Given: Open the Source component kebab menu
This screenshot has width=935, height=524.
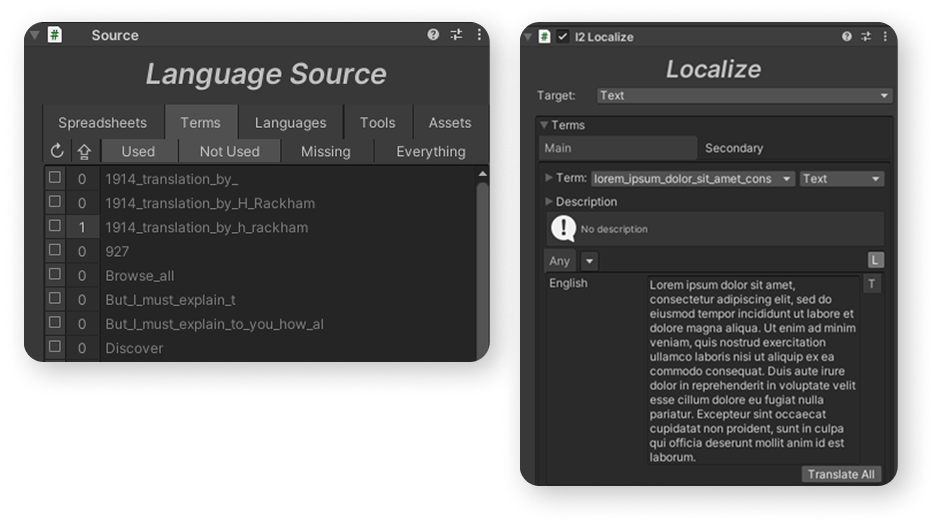Looking at the screenshot, I should pyautogui.click(x=479, y=35).
